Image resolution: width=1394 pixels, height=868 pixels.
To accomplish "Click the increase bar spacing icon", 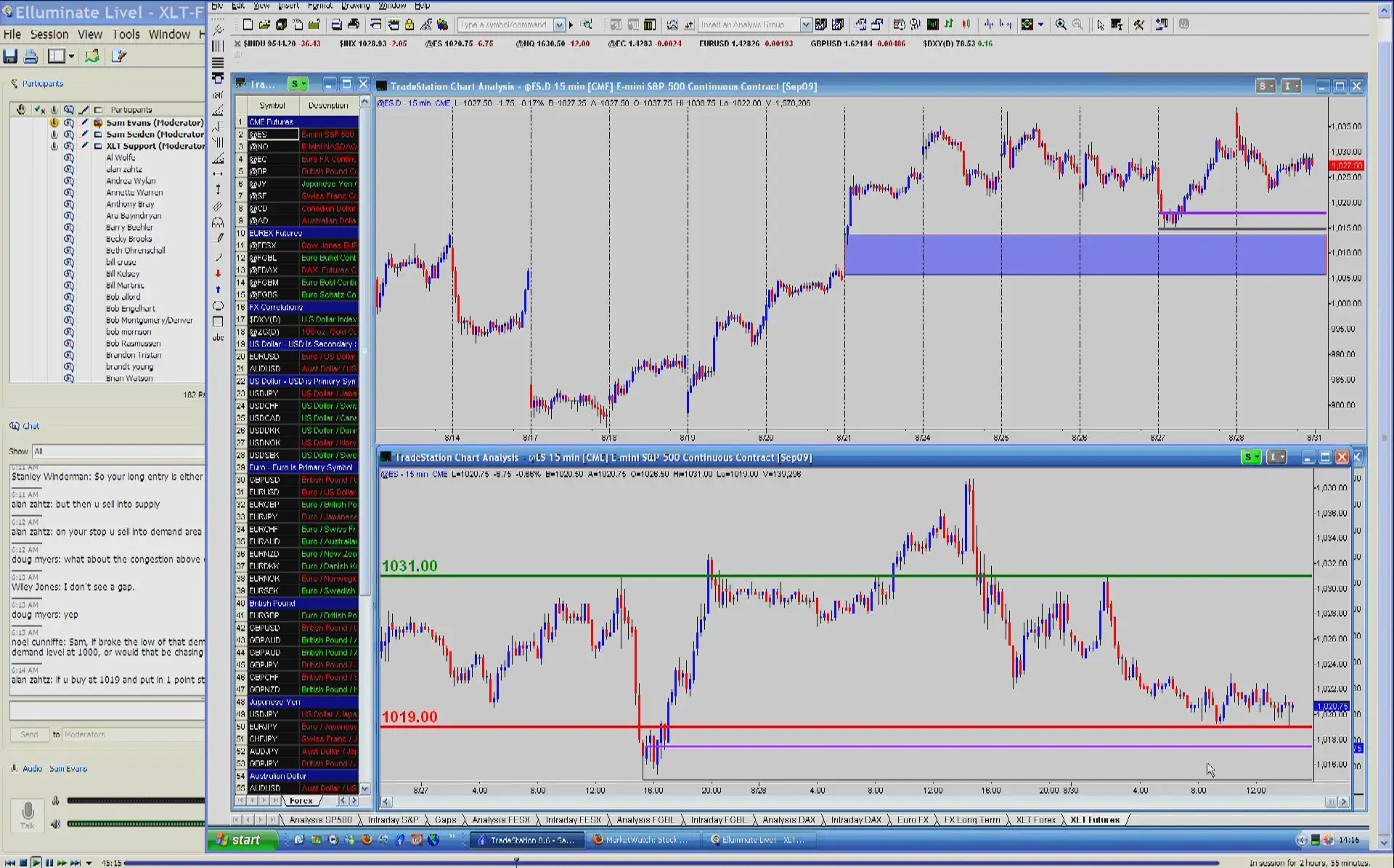I will tap(1006, 25).
